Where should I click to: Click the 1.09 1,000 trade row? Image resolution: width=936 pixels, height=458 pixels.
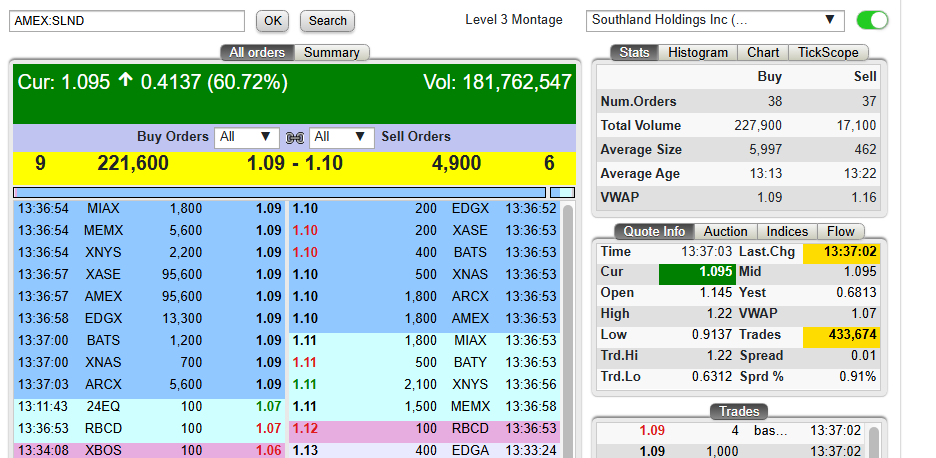coord(732,451)
